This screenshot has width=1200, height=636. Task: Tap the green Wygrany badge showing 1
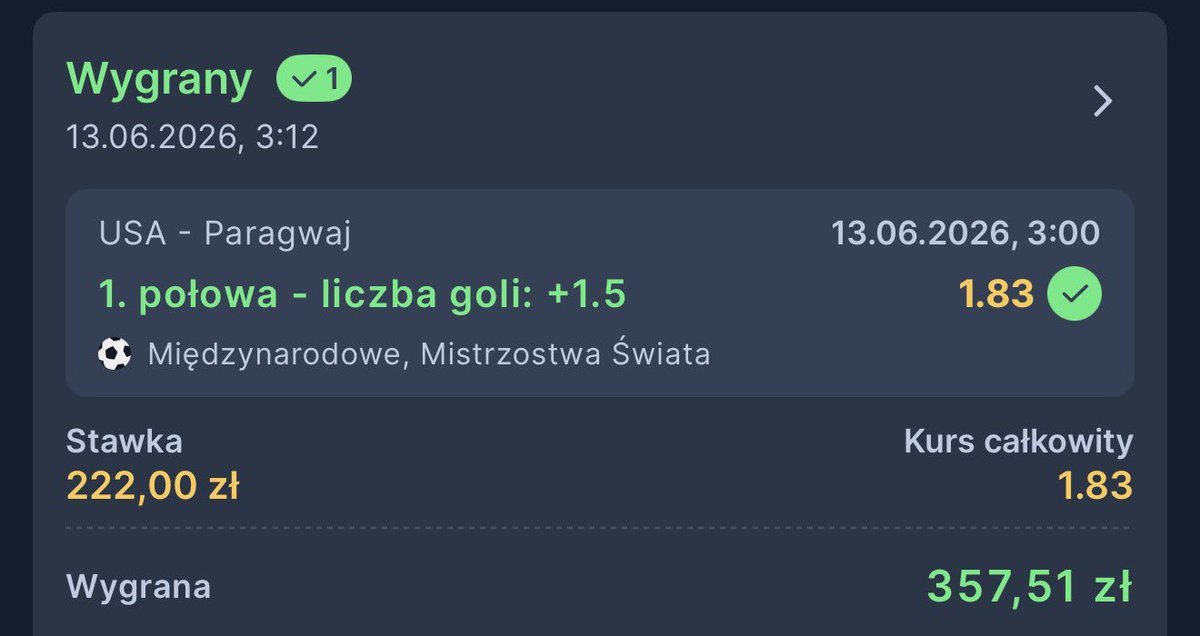click(x=314, y=79)
